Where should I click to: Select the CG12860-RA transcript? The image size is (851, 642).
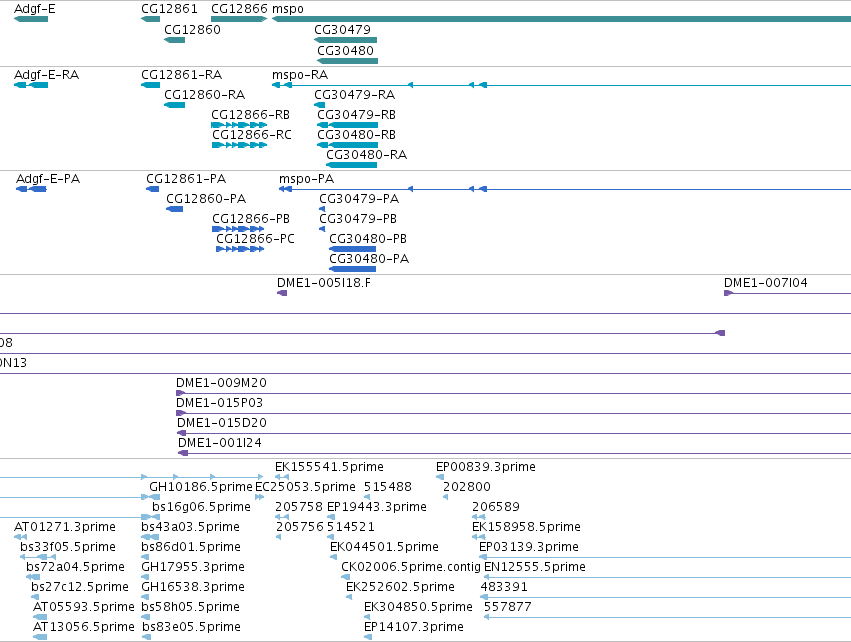coord(175,105)
